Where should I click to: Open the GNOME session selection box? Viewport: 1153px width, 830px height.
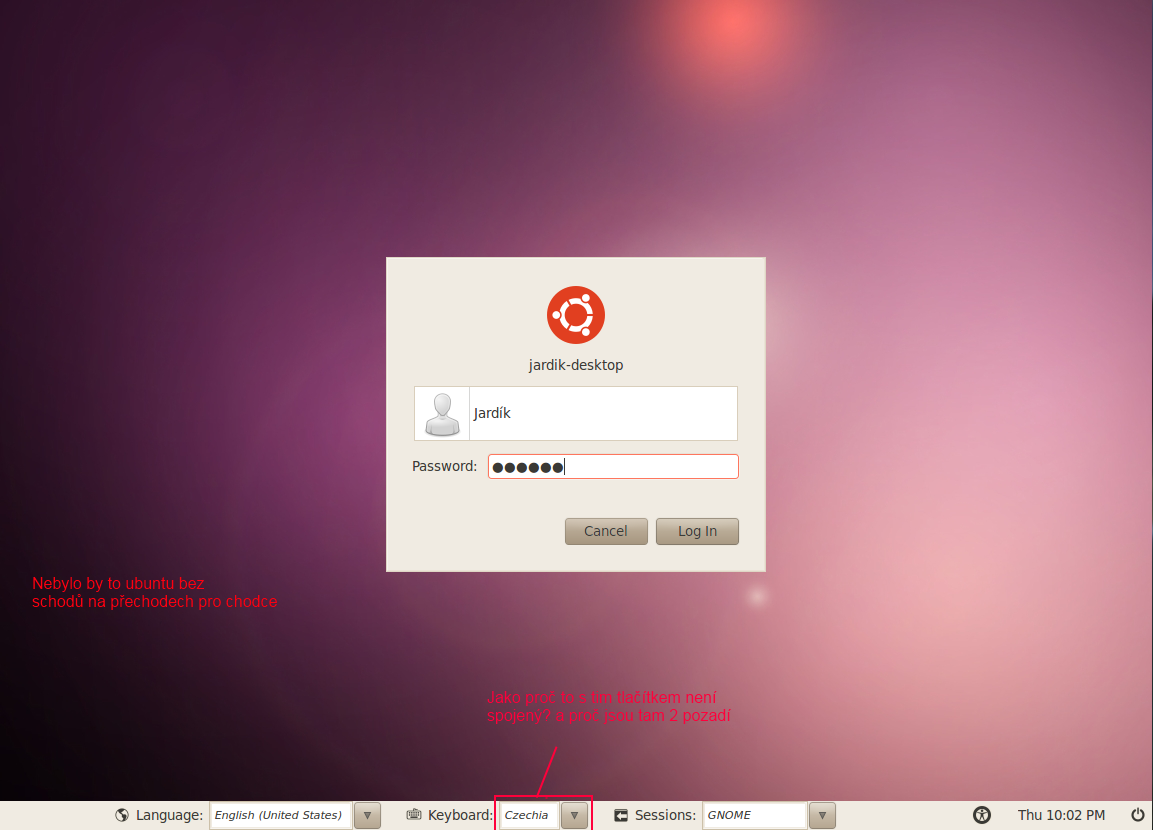(x=754, y=815)
